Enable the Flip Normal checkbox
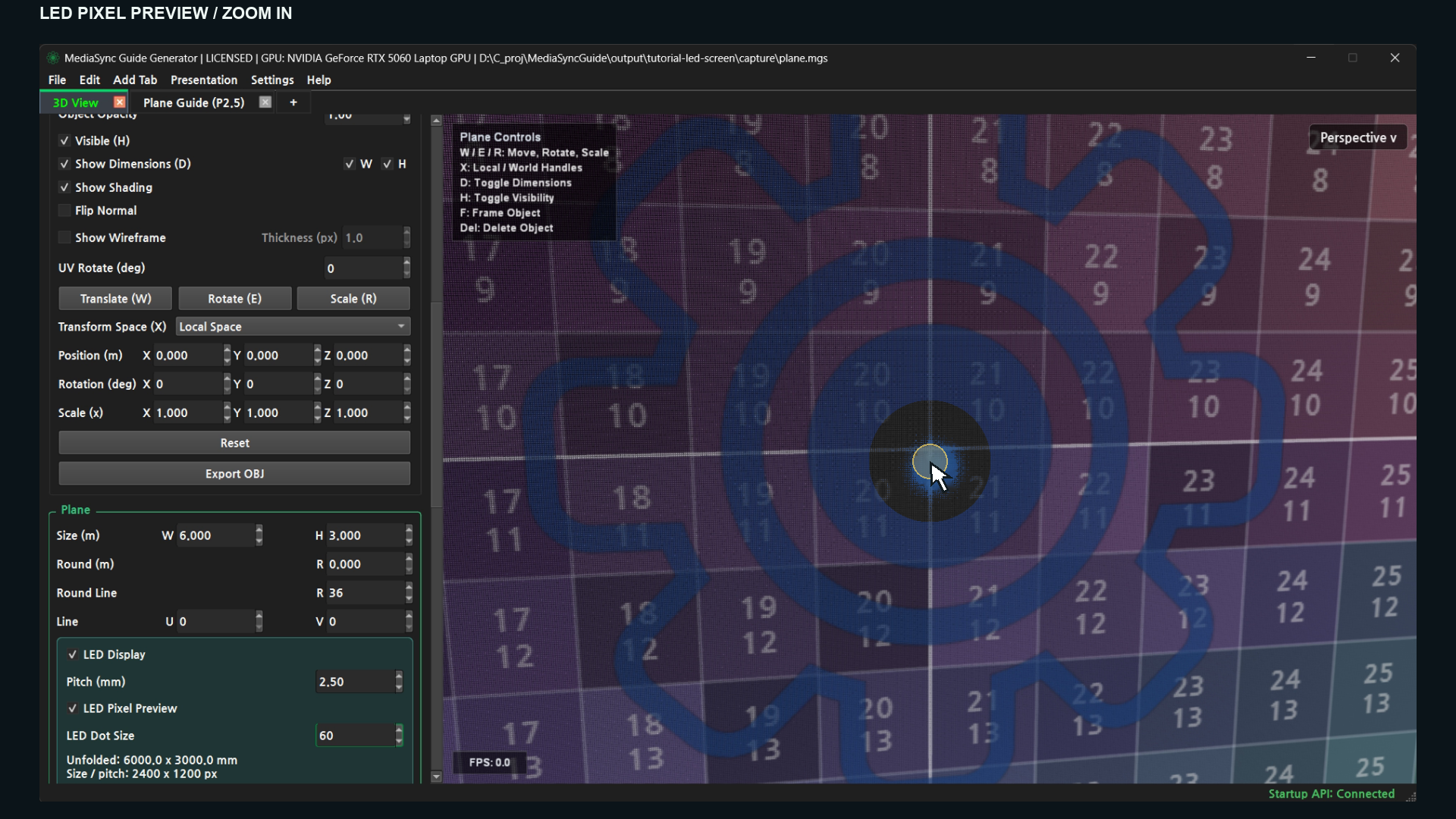 [x=64, y=211]
